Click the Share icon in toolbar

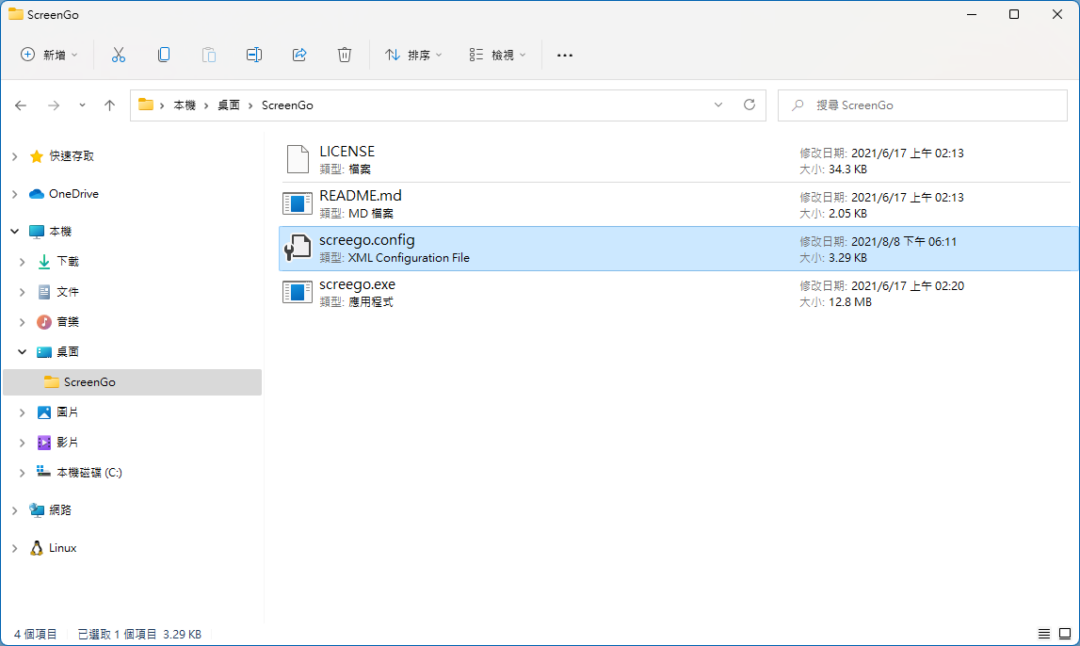300,55
